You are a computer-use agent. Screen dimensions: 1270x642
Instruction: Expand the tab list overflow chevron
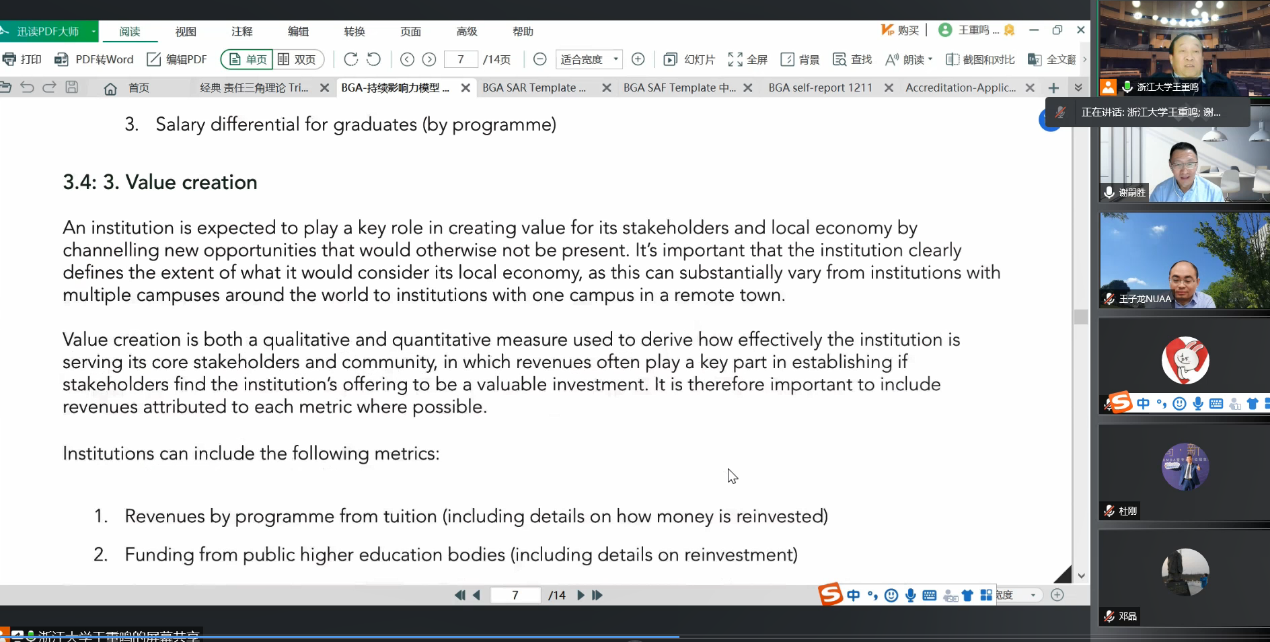[x=1078, y=88]
